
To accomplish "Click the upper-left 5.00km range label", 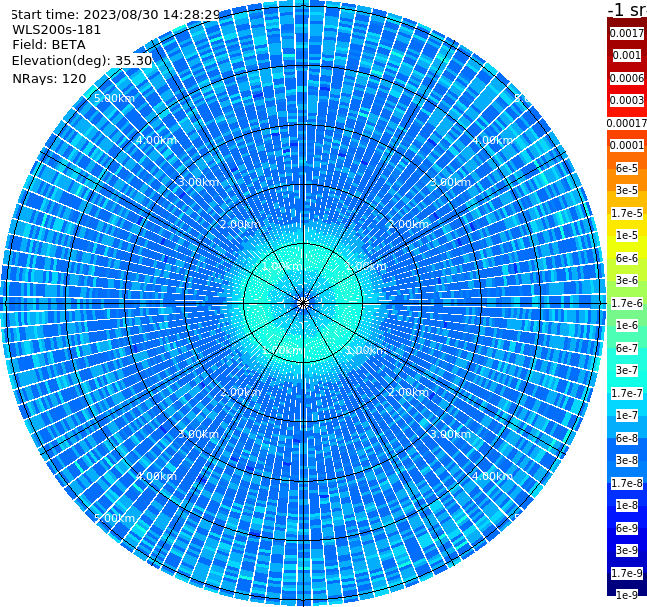I will coord(114,98).
